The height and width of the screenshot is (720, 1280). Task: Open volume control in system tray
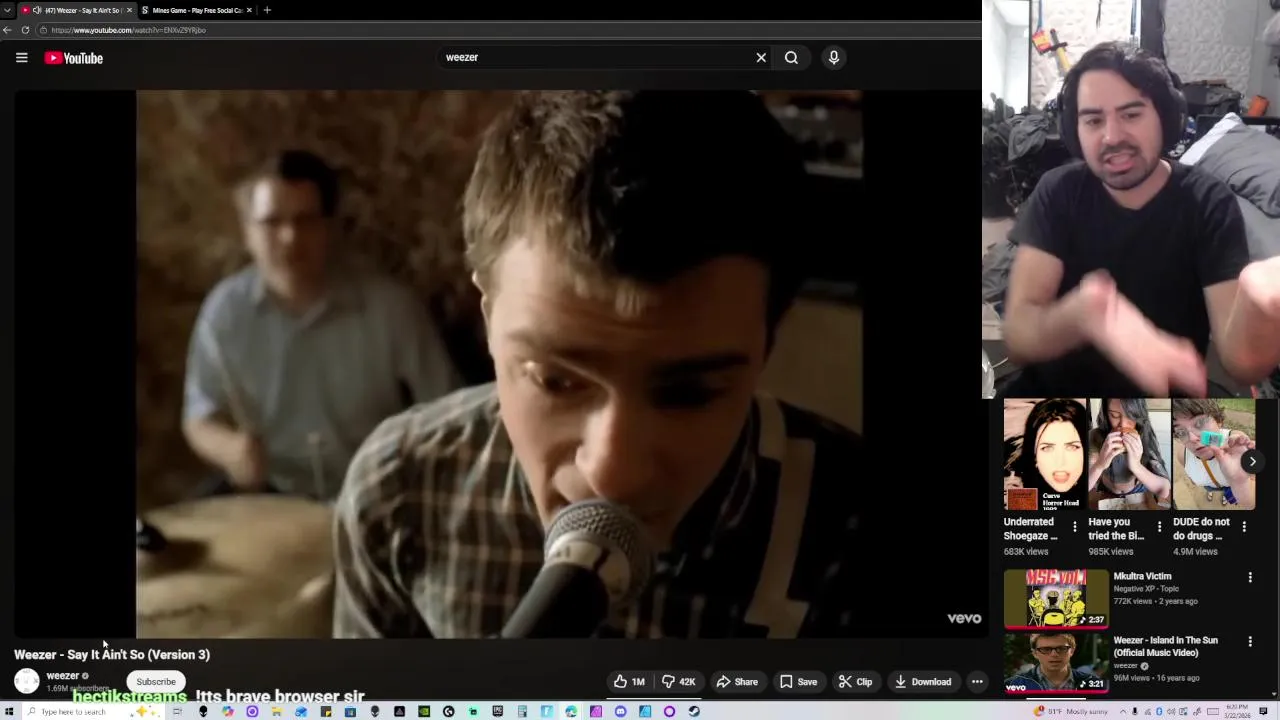pyautogui.click(x=1171, y=711)
